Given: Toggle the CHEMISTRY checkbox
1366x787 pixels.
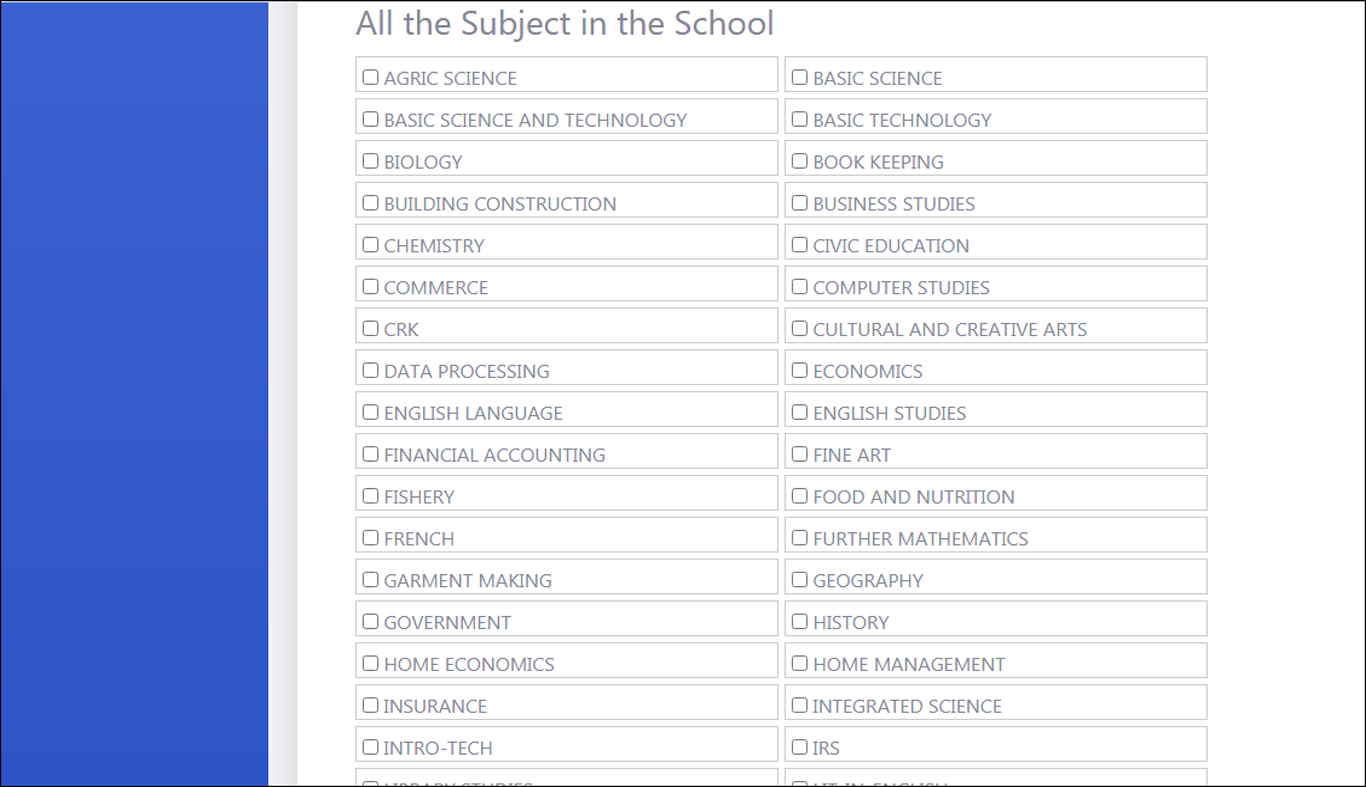Looking at the screenshot, I should pos(370,245).
